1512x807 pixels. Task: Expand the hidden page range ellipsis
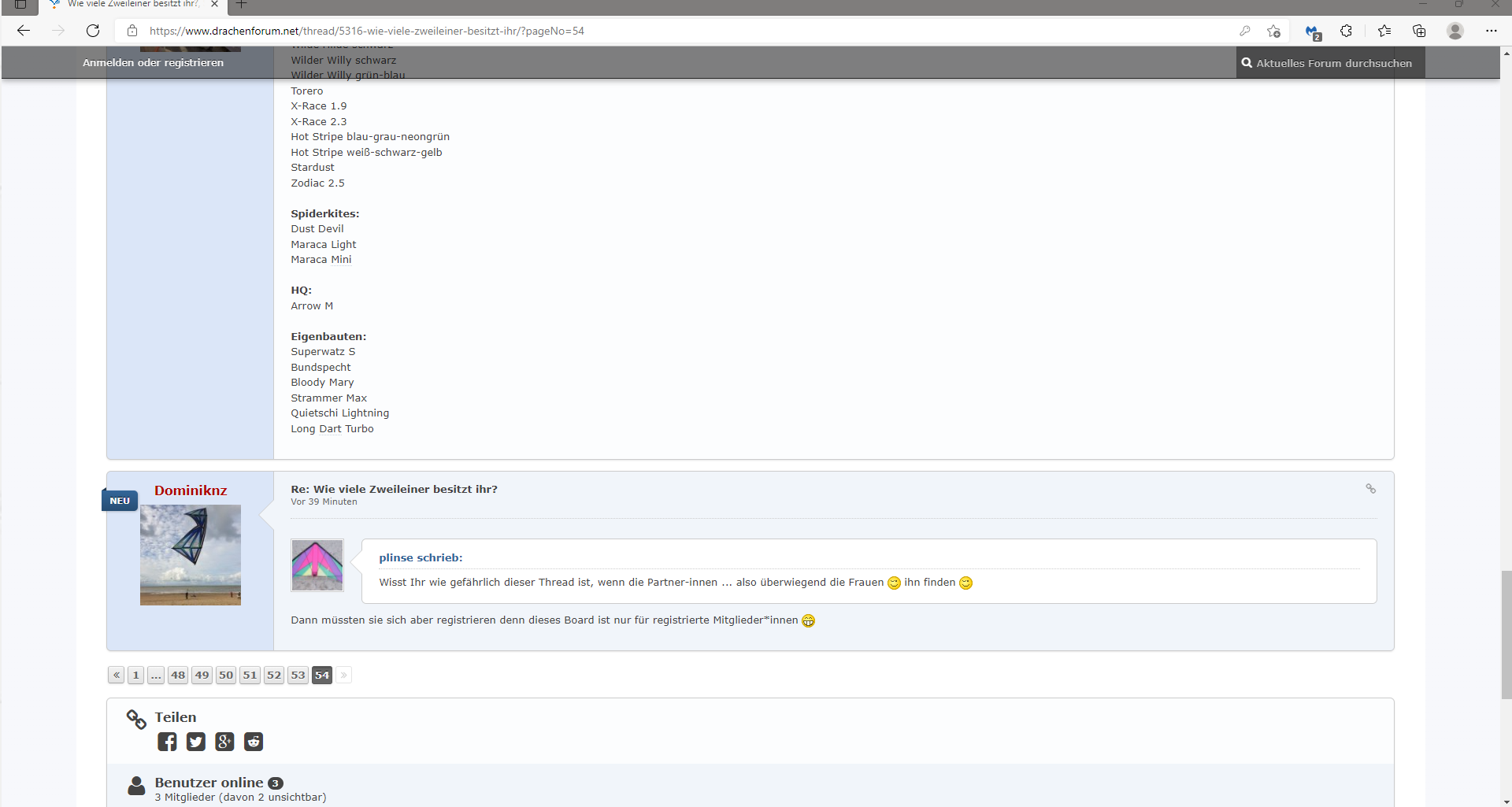coord(156,675)
